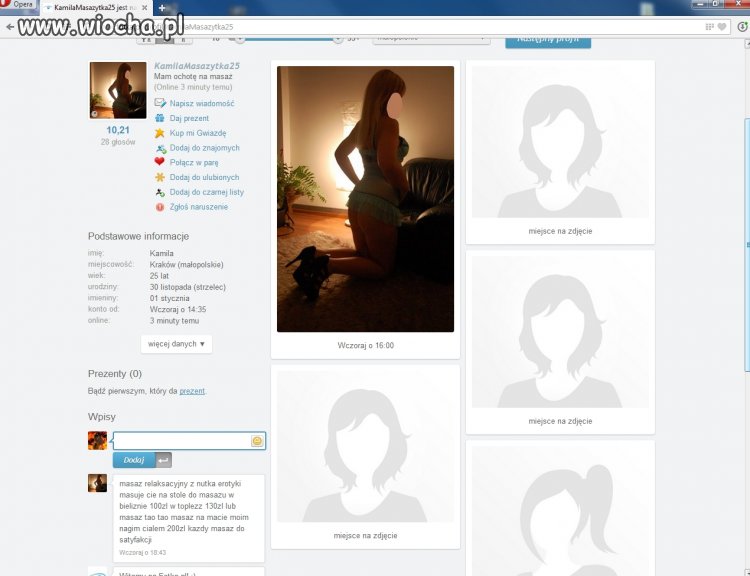
Task: Open a new tab with plus button
Action: (162, 8)
